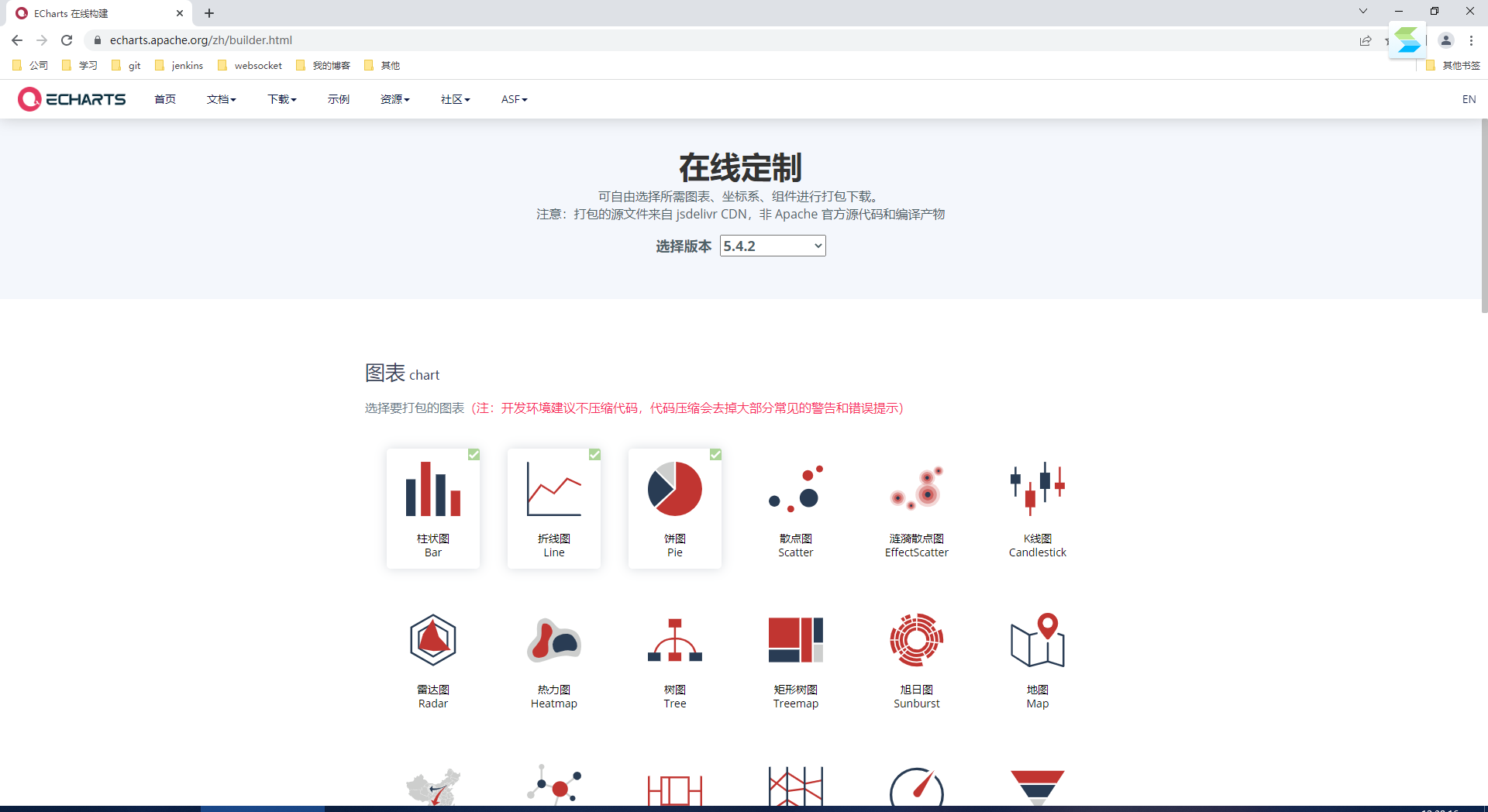Uncheck the Bar chart checkbox

click(x=474, y=455)
